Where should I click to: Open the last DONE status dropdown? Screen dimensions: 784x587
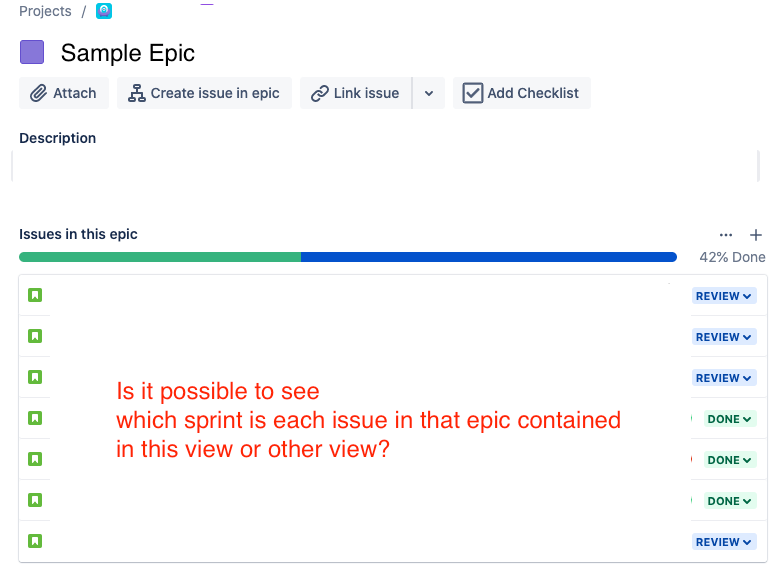[x=730, y=500]
